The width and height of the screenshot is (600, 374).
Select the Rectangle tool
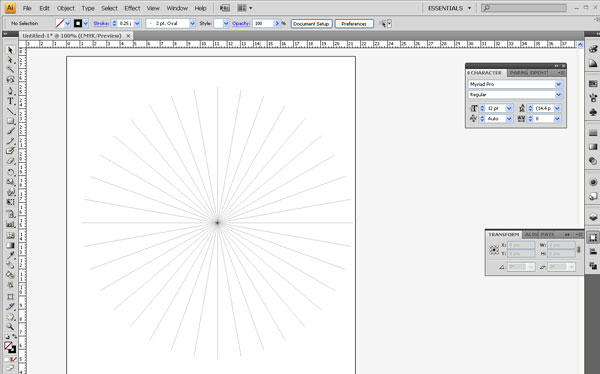pos(10,121)
